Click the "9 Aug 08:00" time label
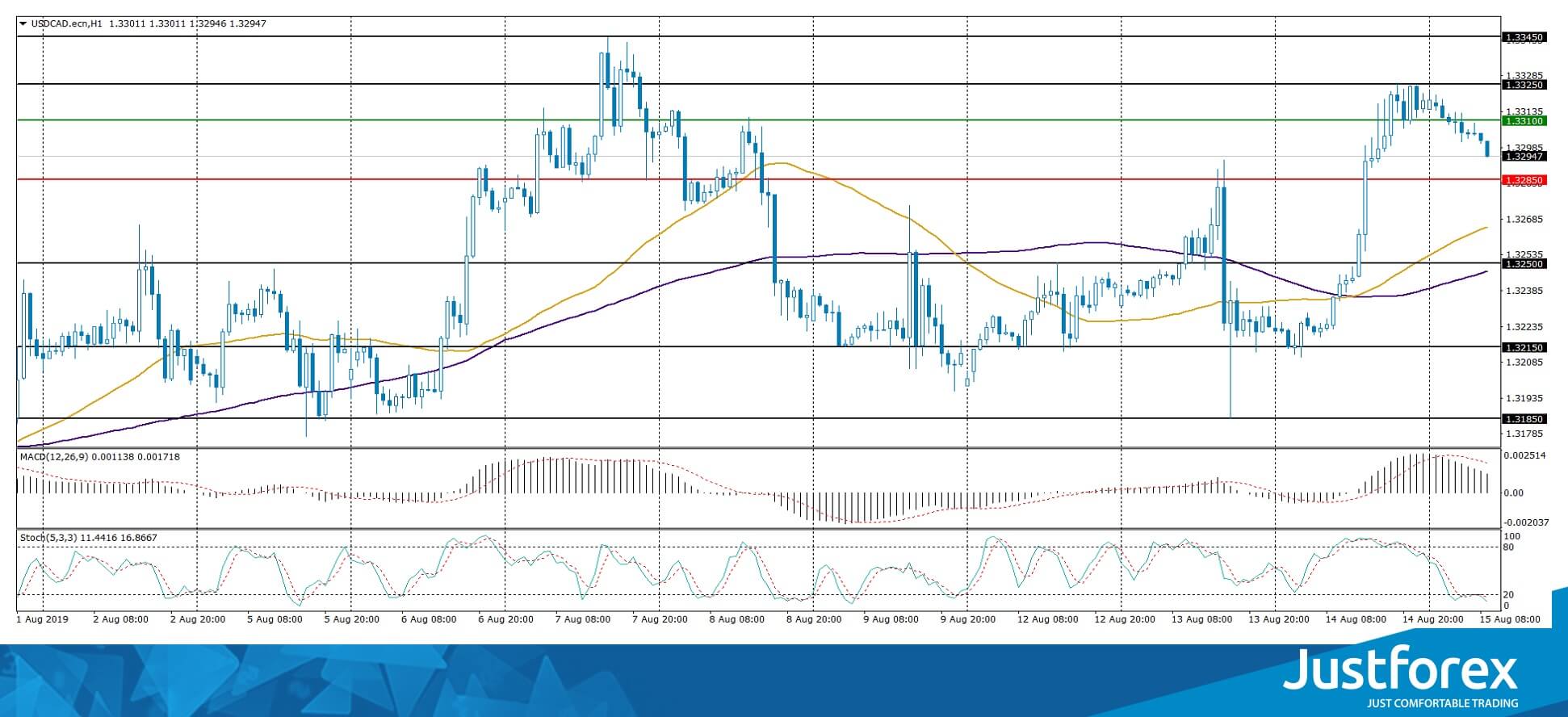1568x717 pixels. 891,620
